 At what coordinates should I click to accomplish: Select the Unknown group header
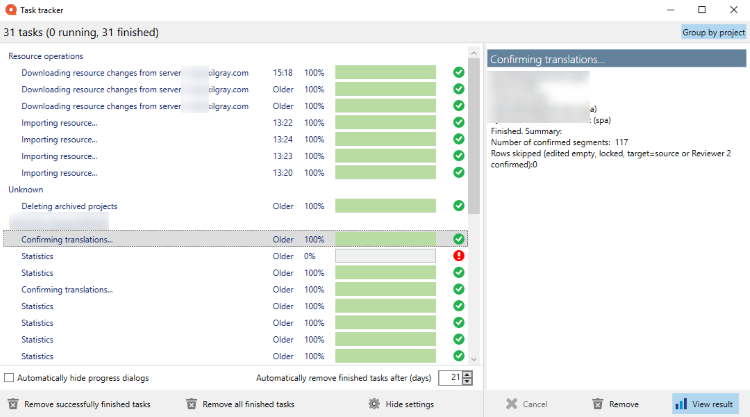(x=26, y=189)
